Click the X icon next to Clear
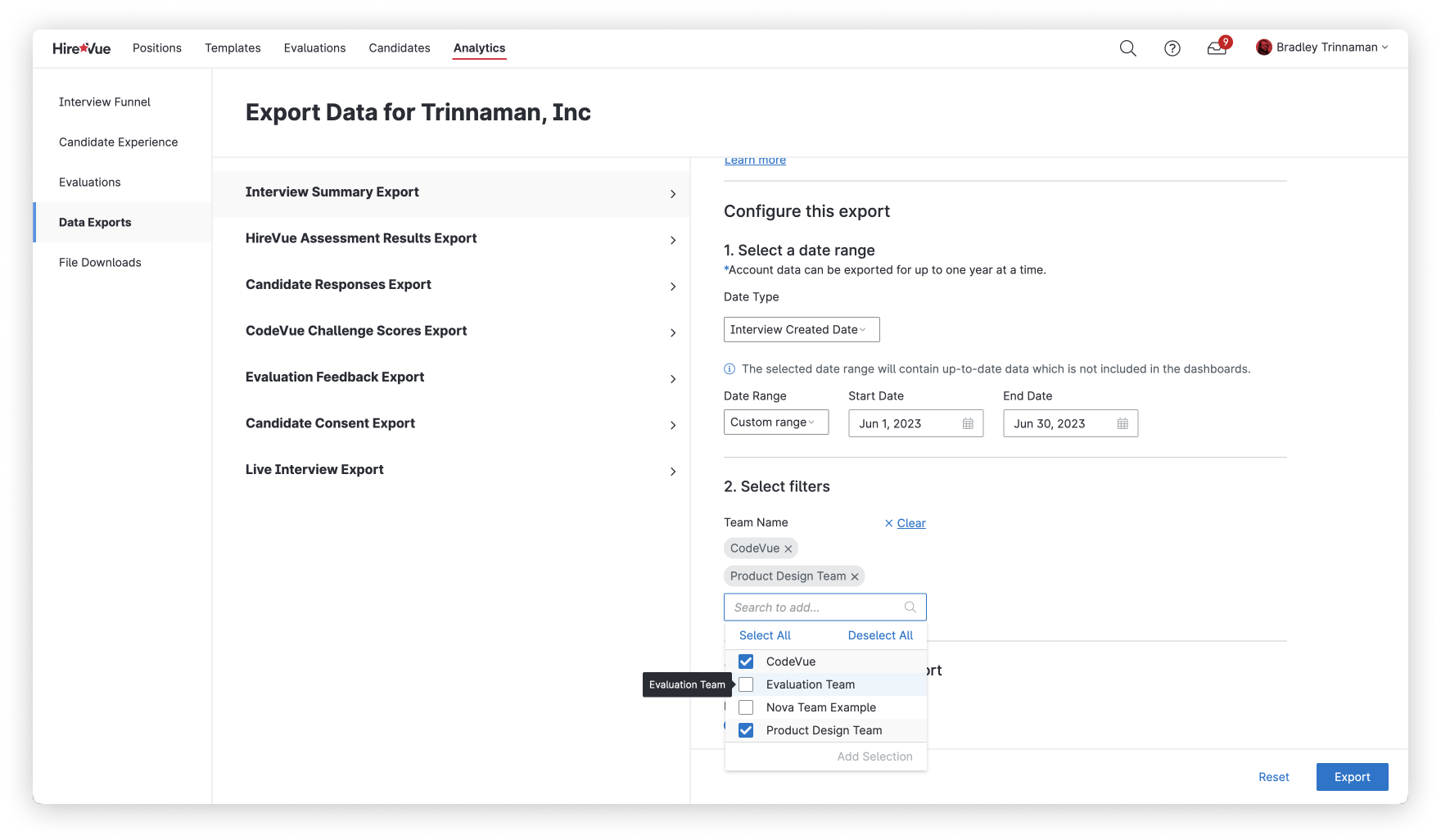The image size is (1441, 840). pos(889,523)
